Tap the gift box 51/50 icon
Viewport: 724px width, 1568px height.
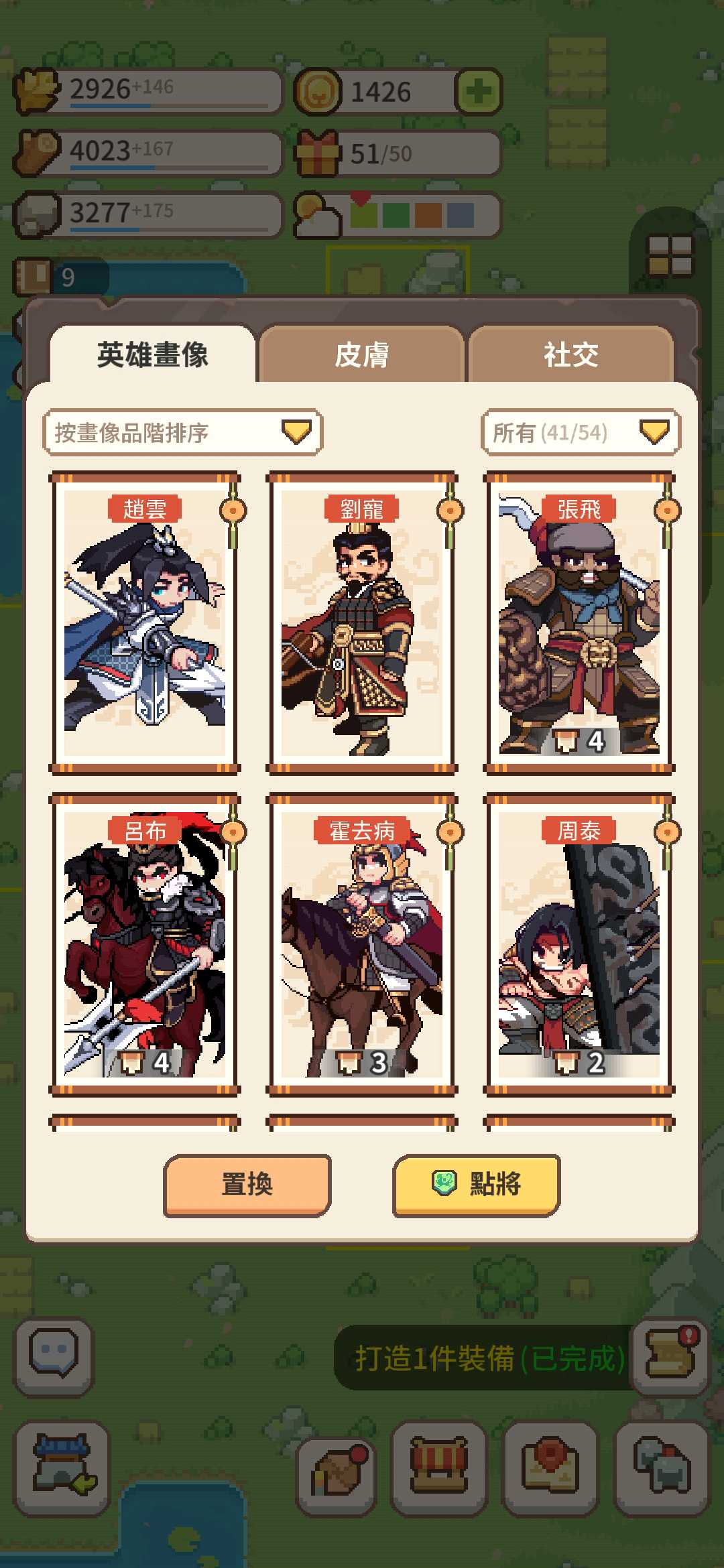[317, 153]
